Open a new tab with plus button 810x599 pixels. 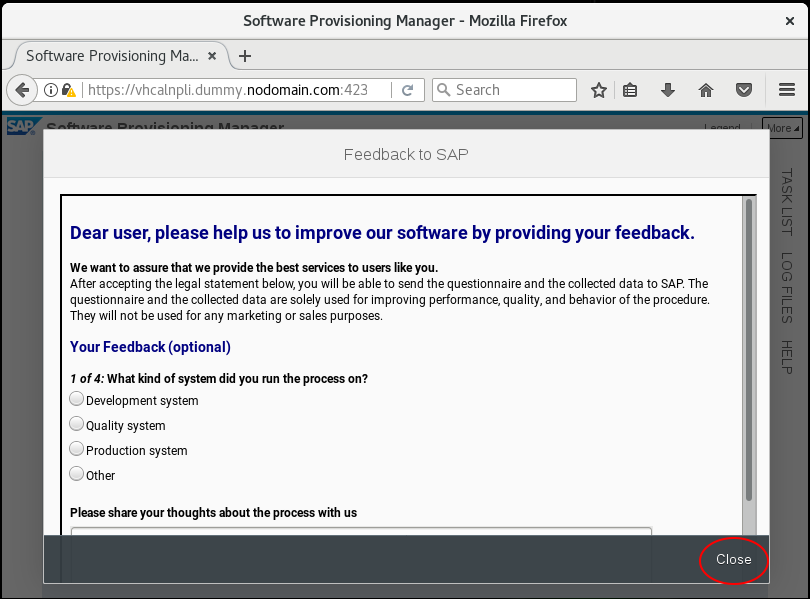(245, 56)
